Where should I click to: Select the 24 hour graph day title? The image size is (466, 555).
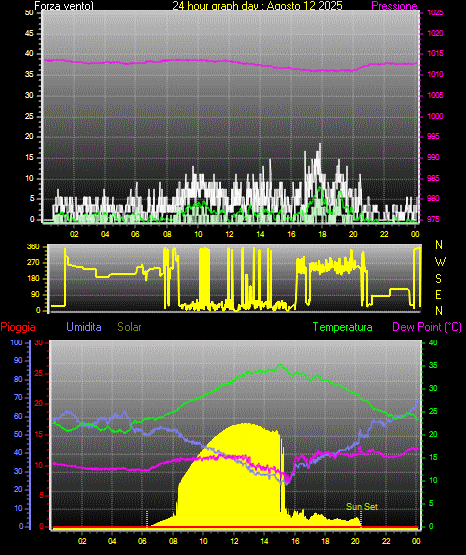257,6
